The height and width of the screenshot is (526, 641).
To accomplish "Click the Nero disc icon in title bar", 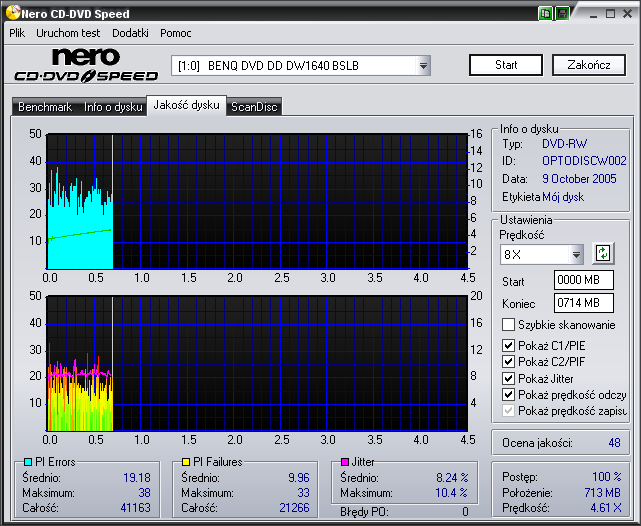I will point(13,13).
